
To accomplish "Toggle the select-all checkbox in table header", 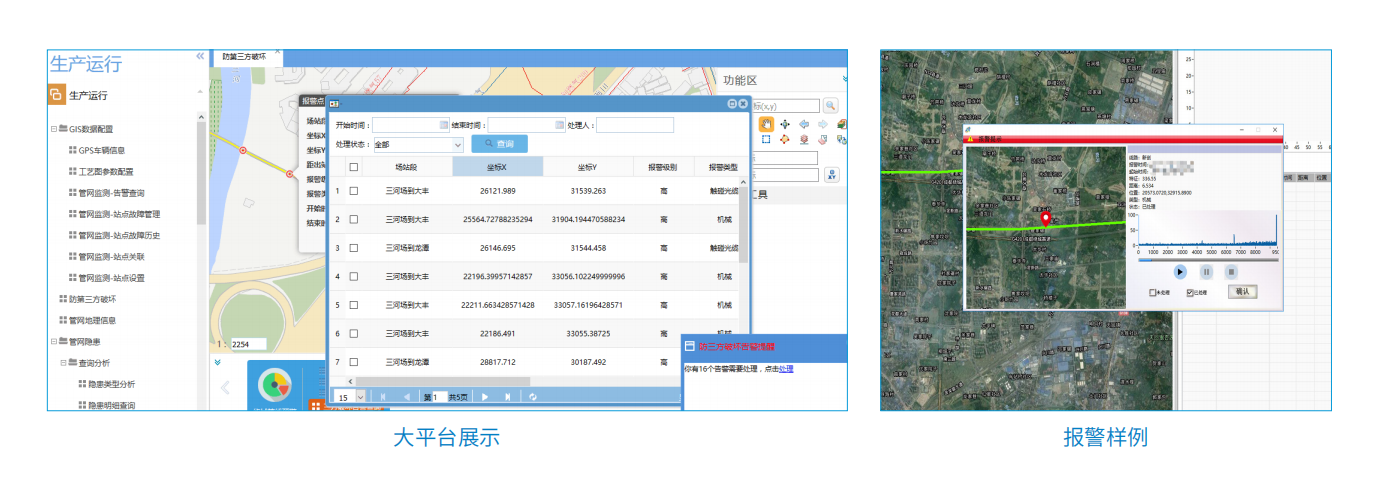I will 353,167.
